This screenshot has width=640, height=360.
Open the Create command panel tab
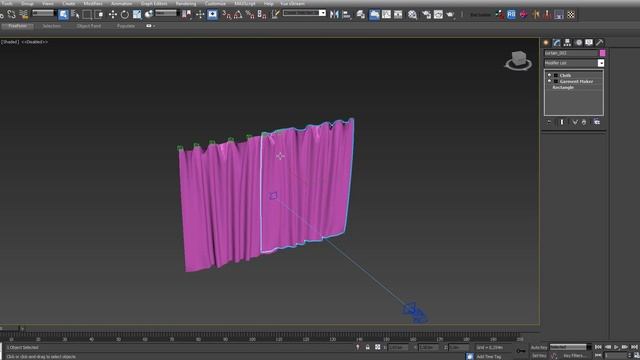click(546, 42)
